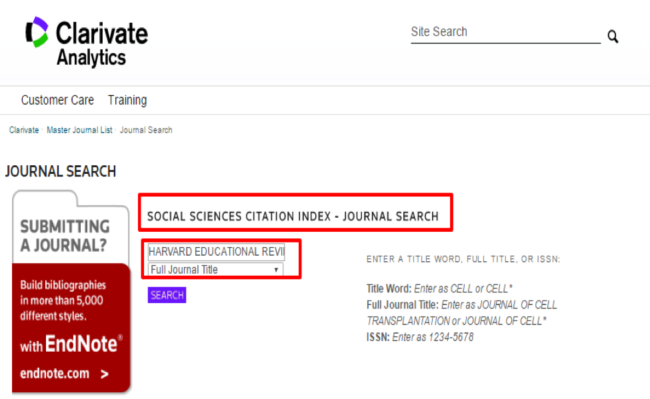Click the JOURNAL SEARCH page heading
This screenshot has height=399, width=650.
(61, 172)
